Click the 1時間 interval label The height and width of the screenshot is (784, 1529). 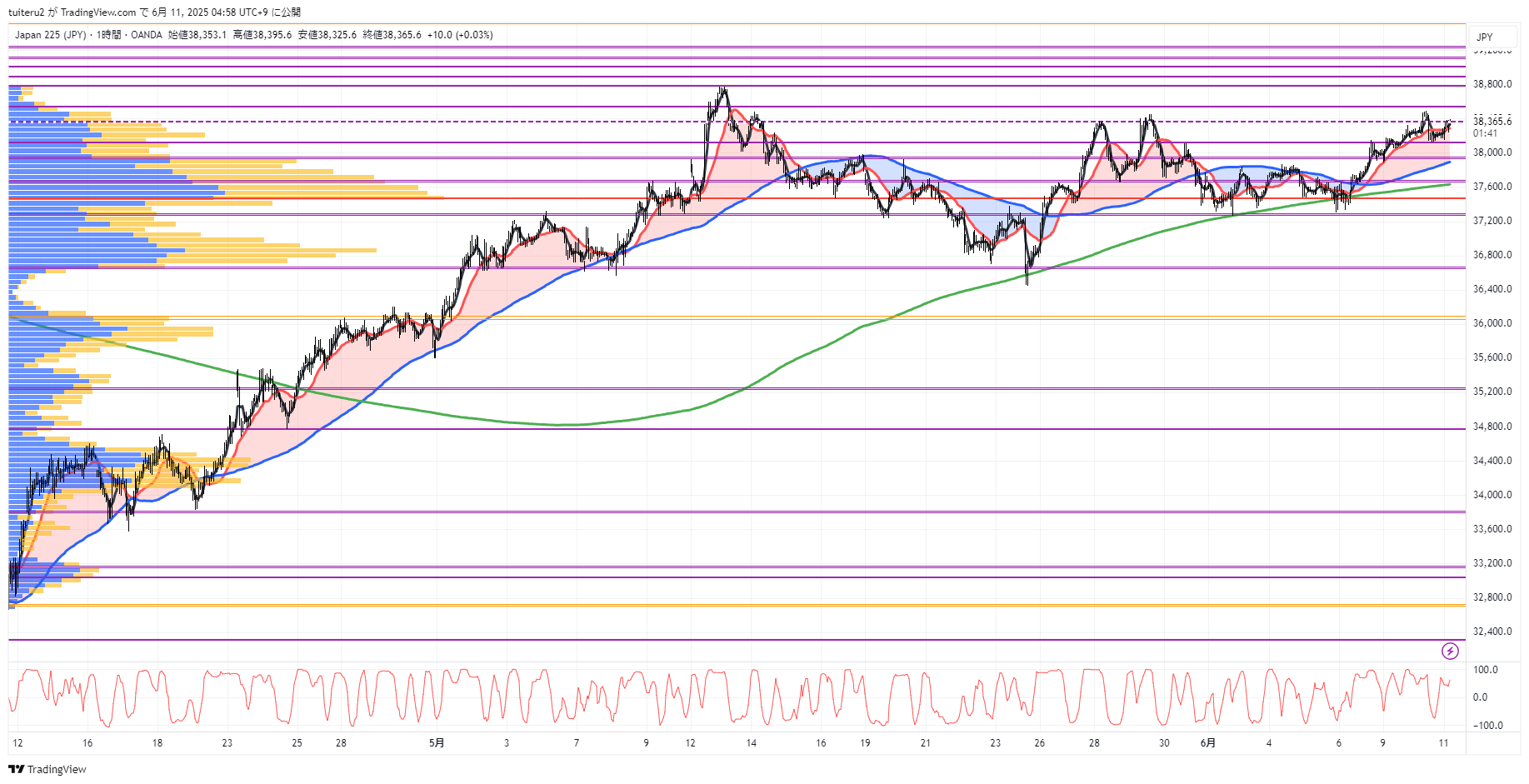pyautogui.click(x=108, y=35)
